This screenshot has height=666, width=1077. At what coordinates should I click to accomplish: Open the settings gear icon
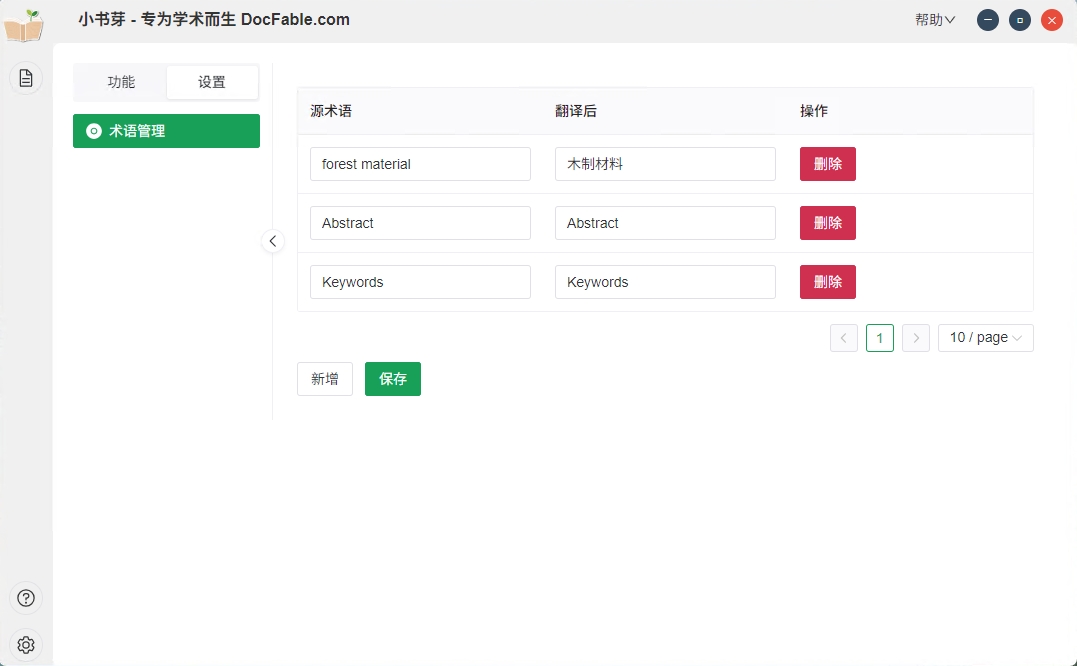[x=26, y=645]
